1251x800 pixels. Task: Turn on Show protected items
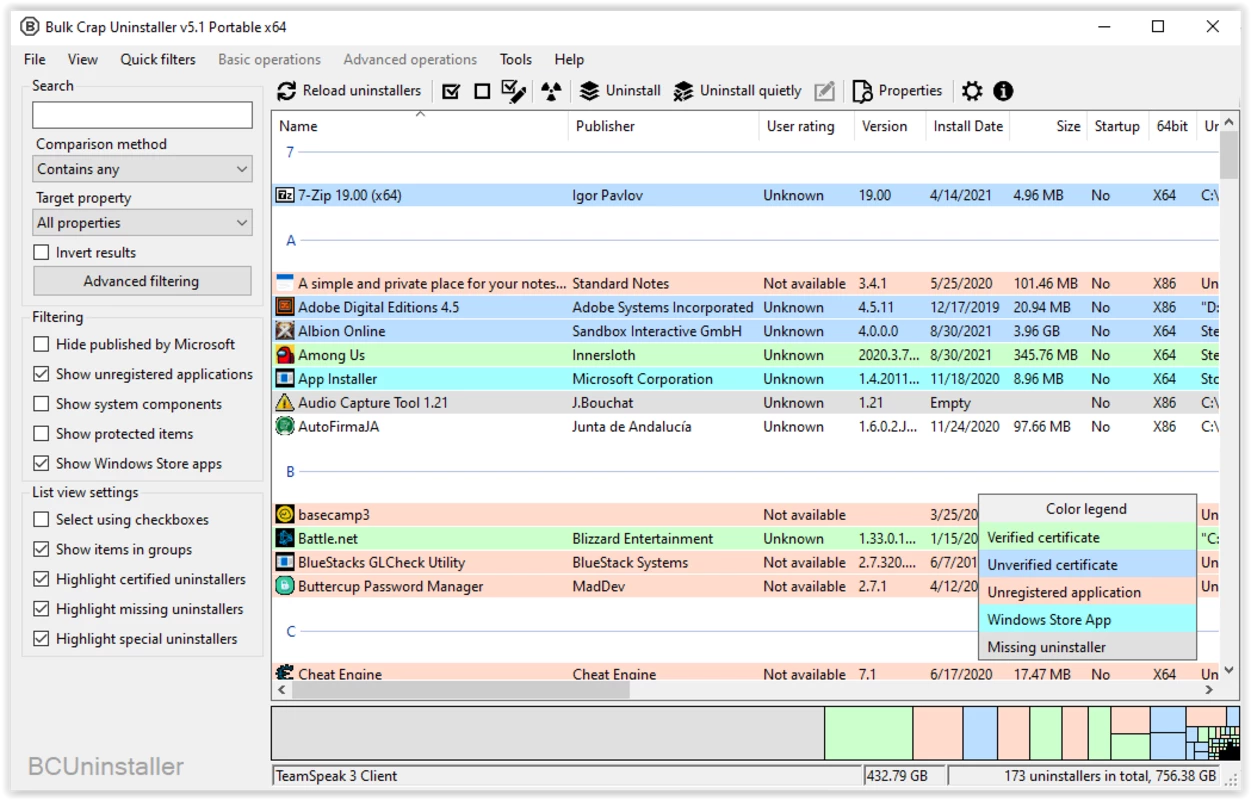pos(41,434)
